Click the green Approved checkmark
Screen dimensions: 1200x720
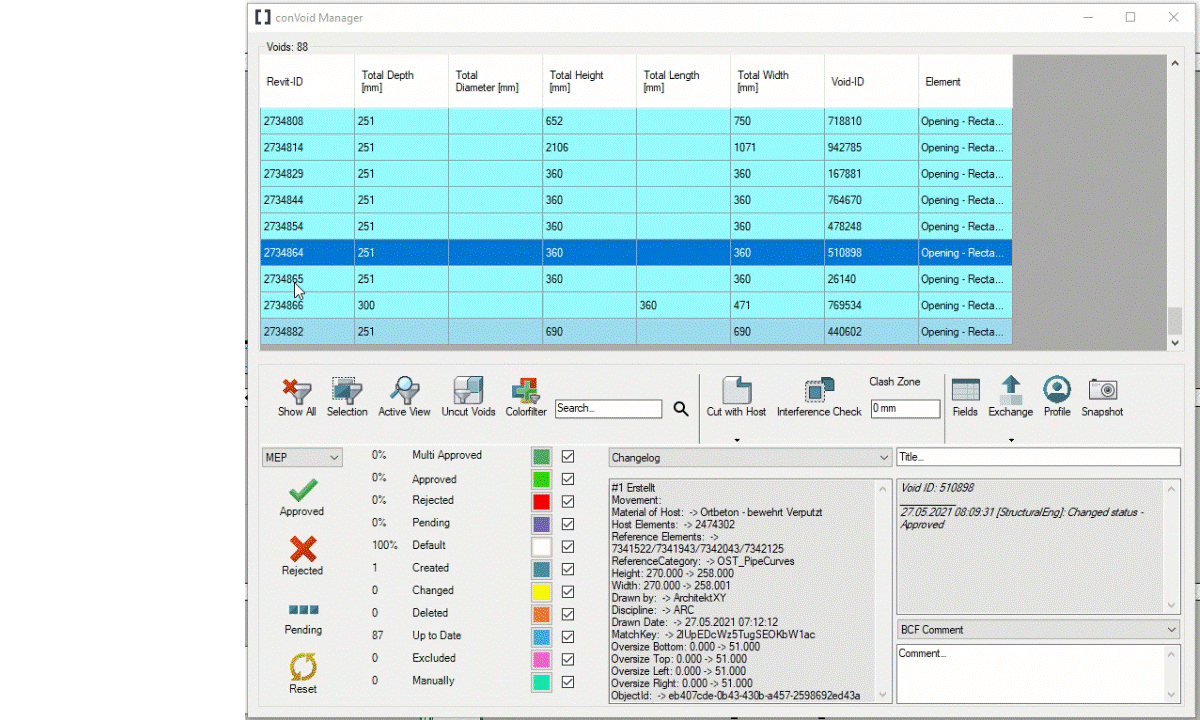(x=303, y=490)
